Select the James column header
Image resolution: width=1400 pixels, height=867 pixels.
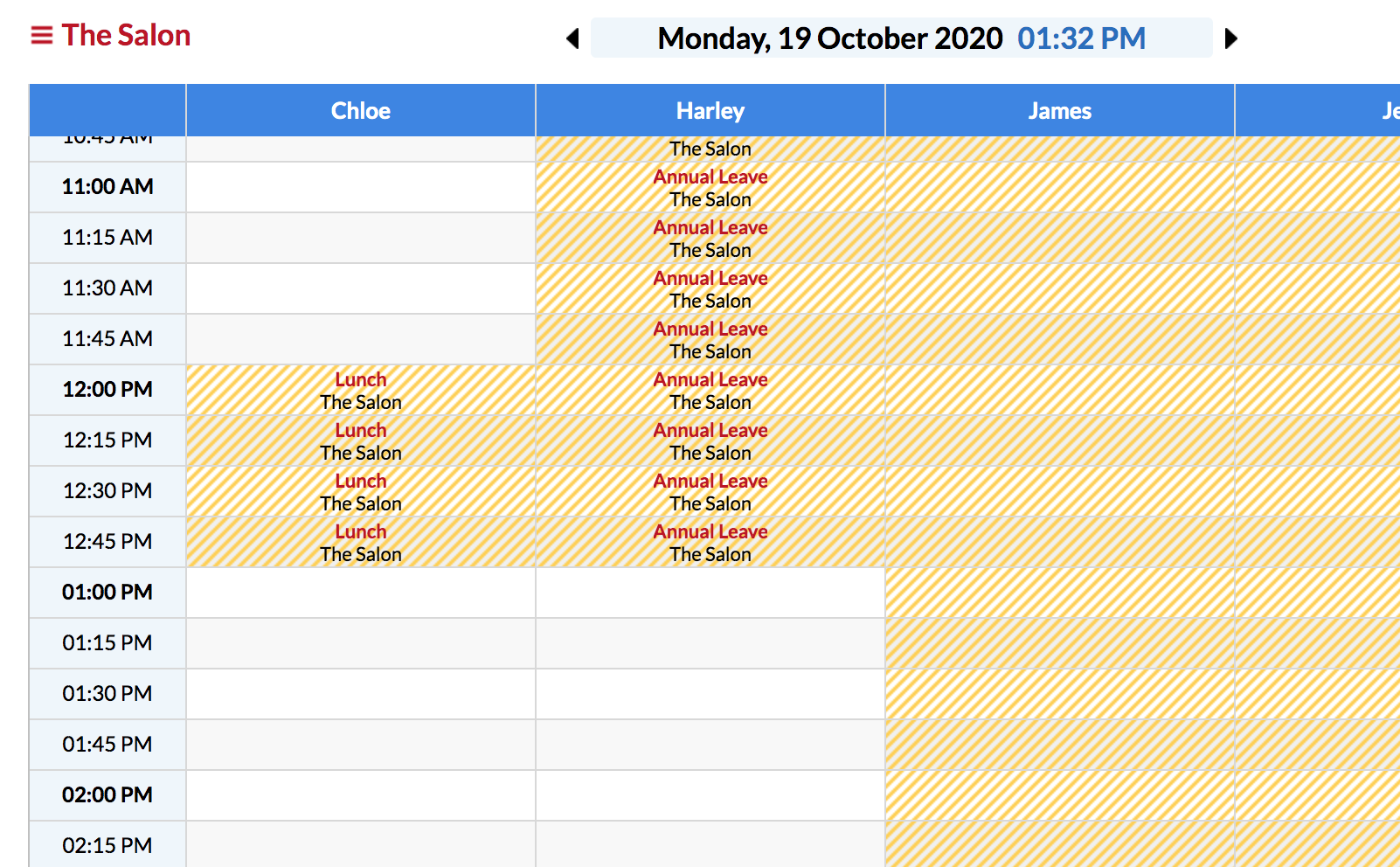(x=1060, y=110)
